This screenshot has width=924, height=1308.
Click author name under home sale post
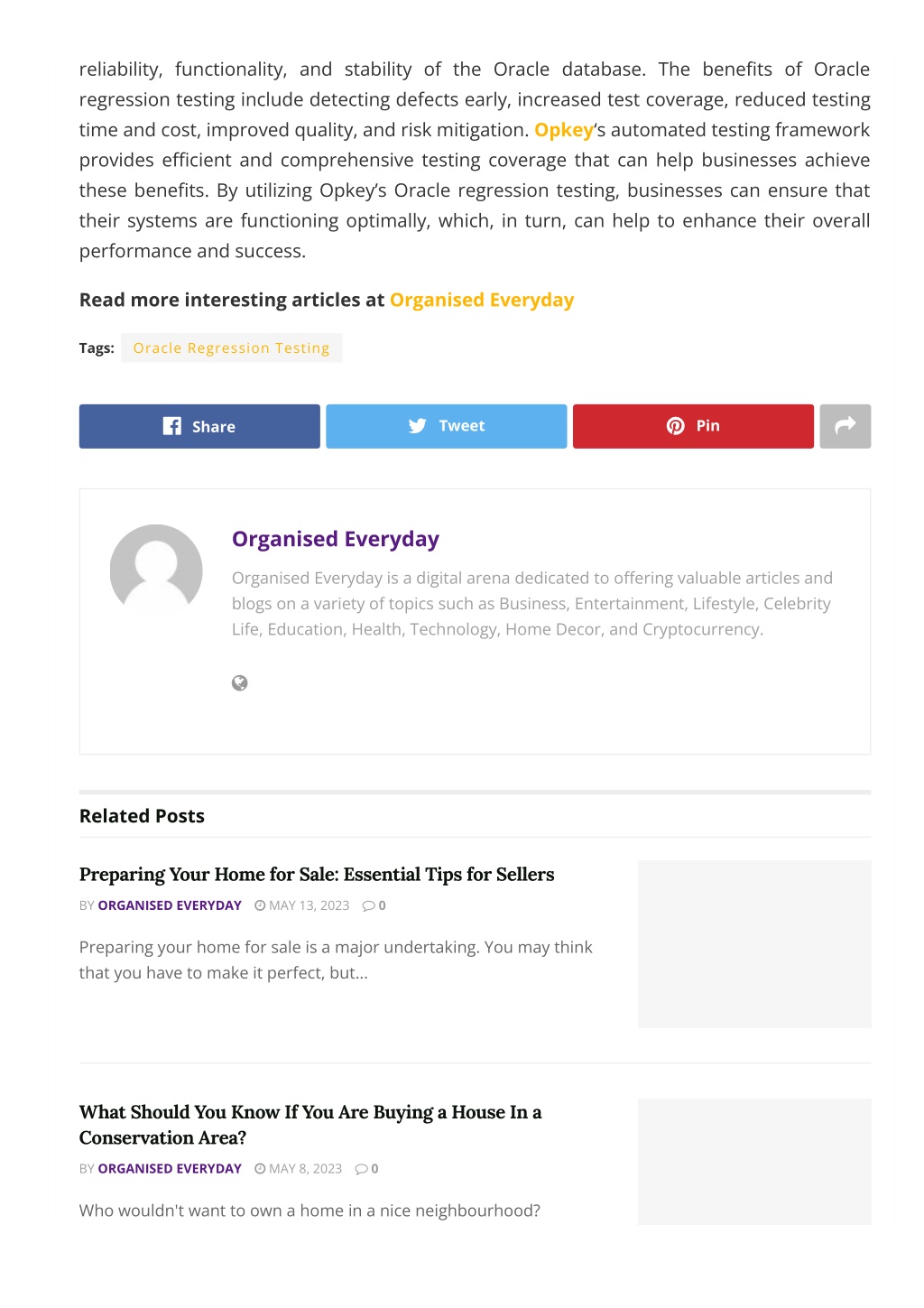click(170, 905)
